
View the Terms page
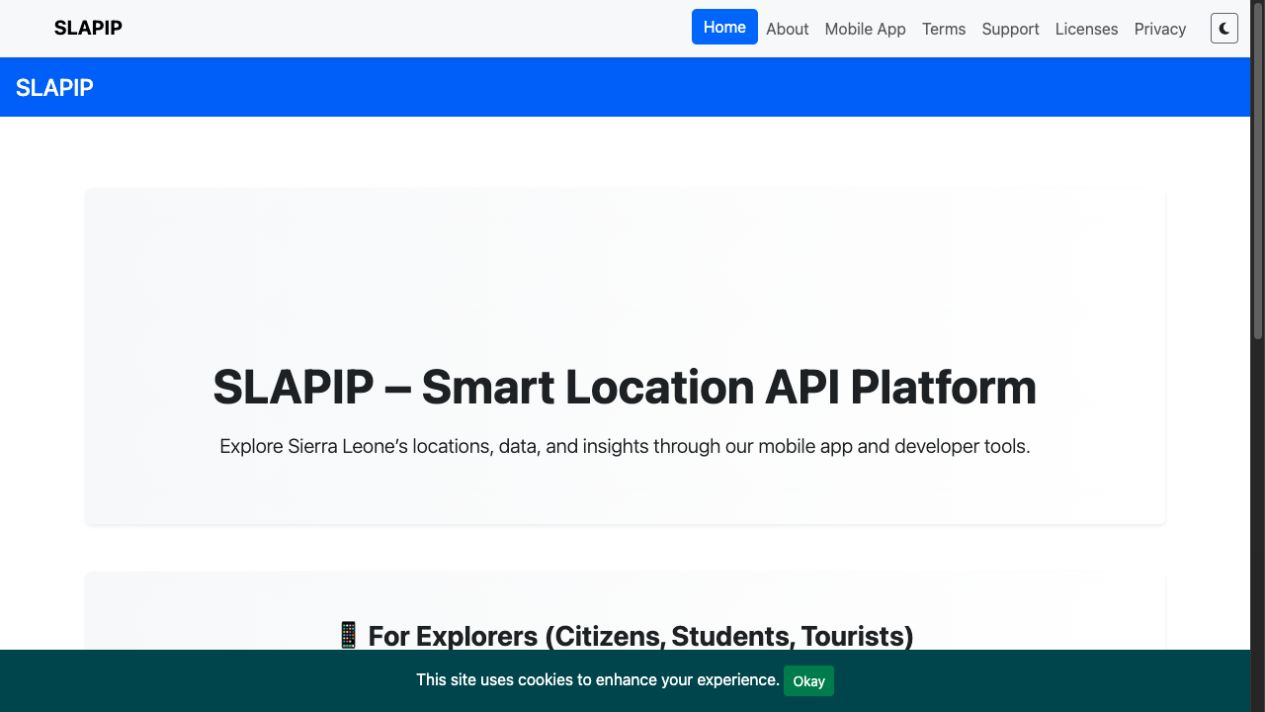tap(944, 29)
